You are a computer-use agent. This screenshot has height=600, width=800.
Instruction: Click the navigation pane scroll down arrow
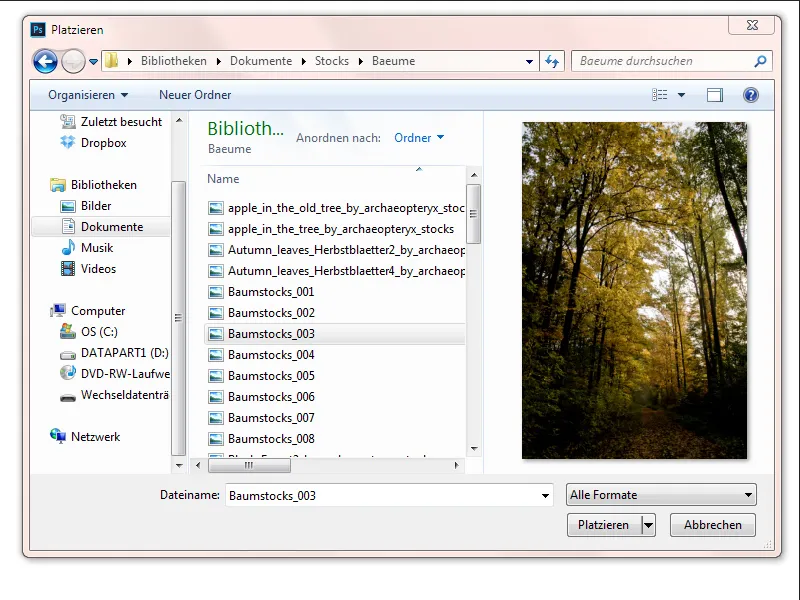coord(179,465)
